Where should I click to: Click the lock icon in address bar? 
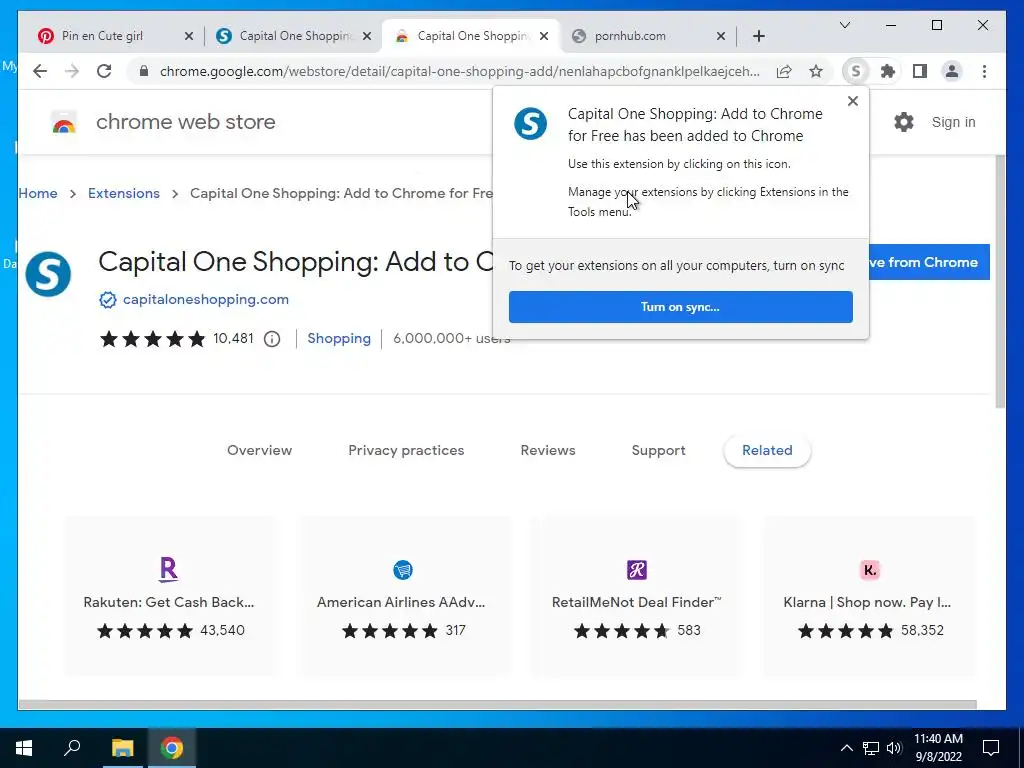tap(144, 71)
